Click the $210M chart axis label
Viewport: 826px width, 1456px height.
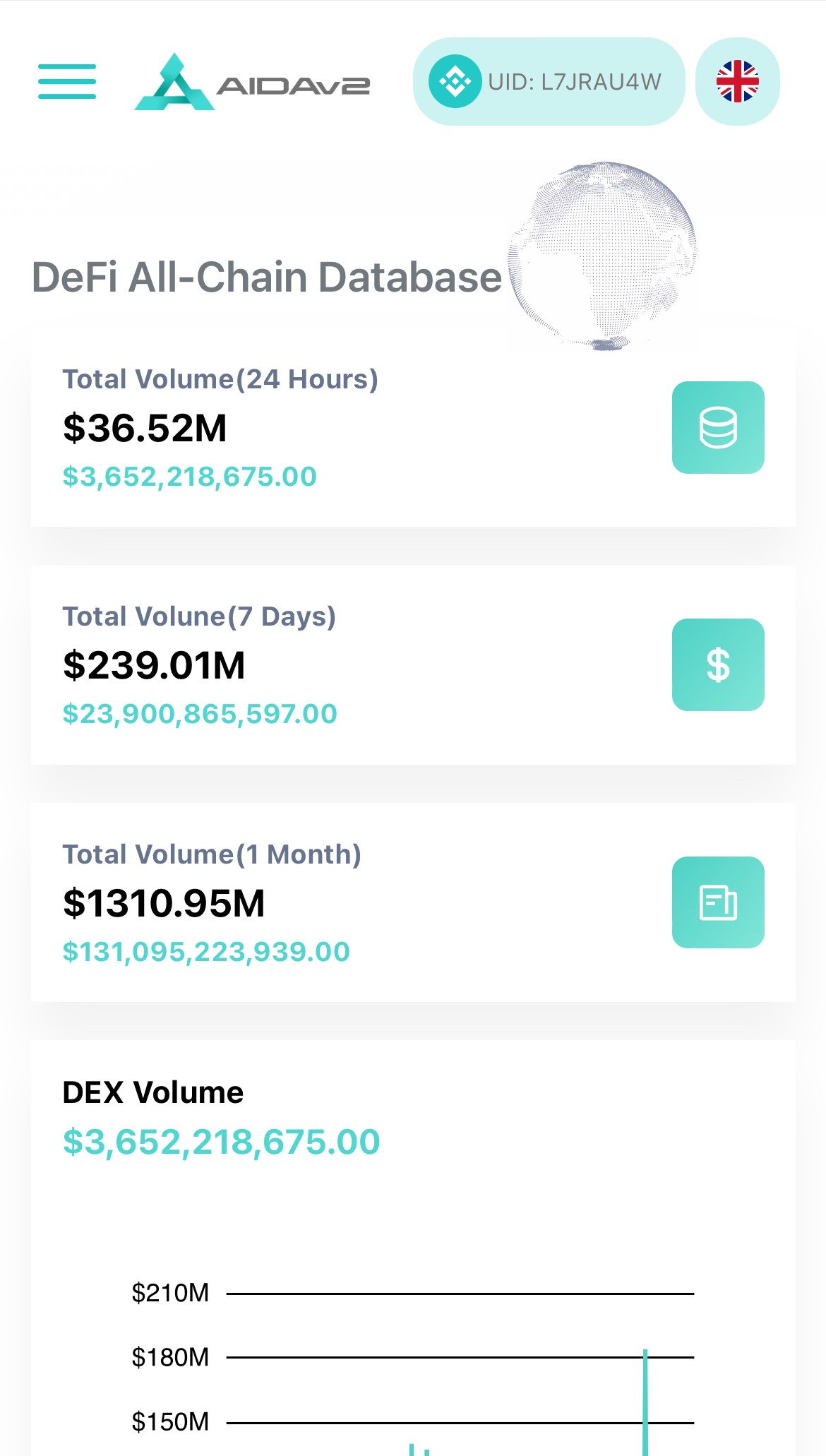(170, 1293)
